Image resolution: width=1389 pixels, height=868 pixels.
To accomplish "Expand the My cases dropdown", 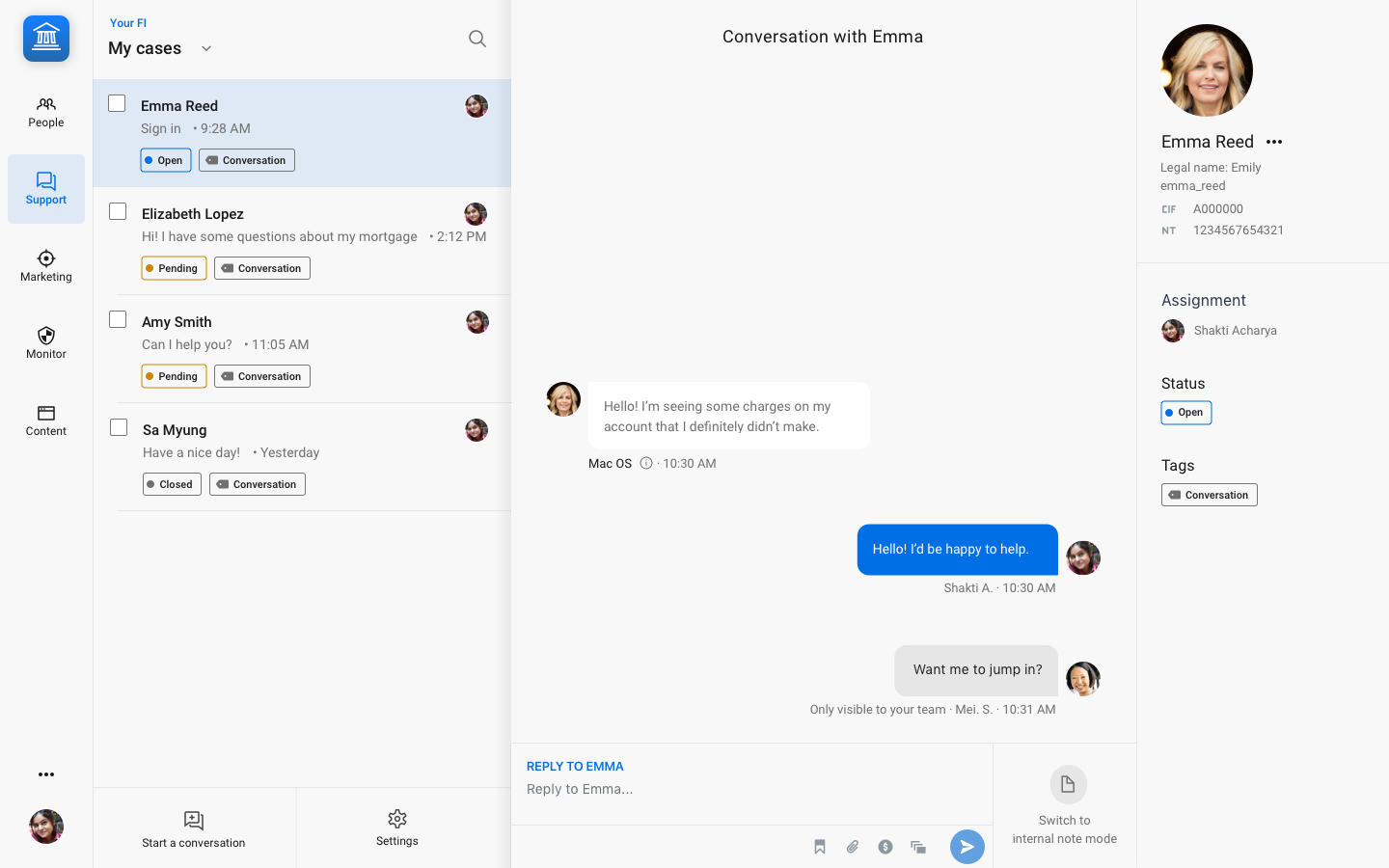I will (x=205, y=48).
